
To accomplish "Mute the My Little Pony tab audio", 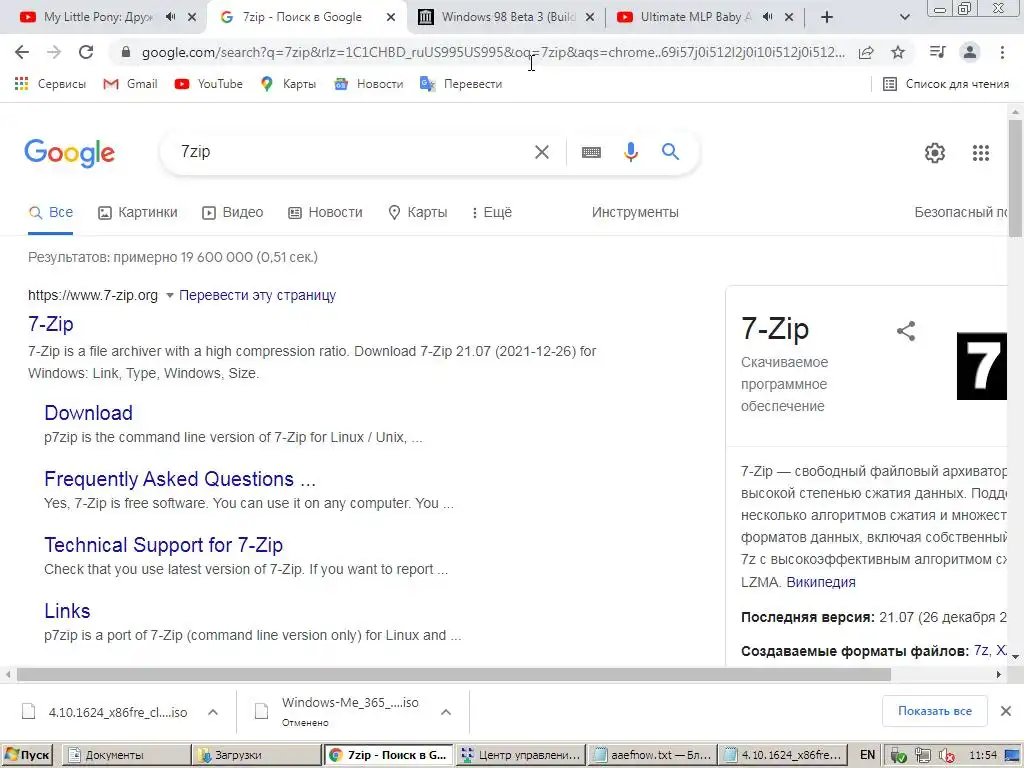I will pyautogui.click(x=170, y=17).
